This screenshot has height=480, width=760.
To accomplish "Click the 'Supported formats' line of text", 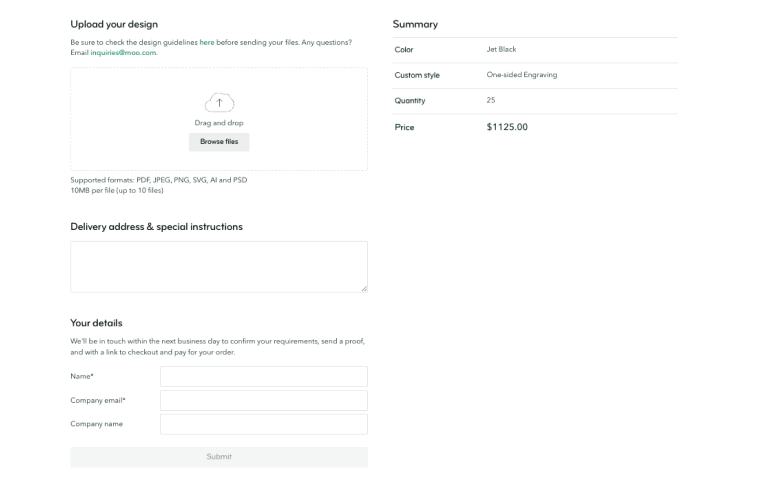I will click(158, 180).
